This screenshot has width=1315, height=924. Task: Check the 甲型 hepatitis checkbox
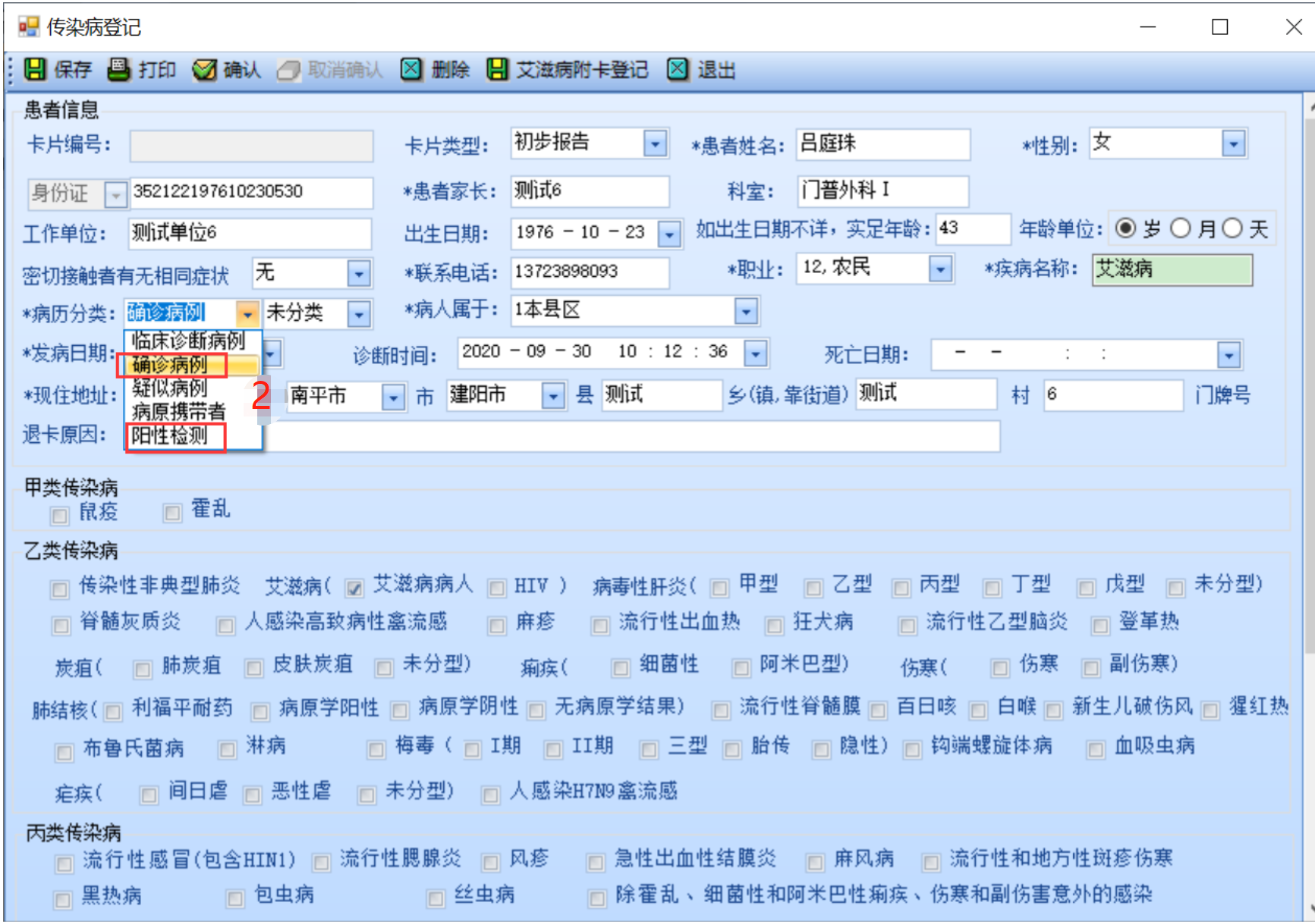[719, 588]
